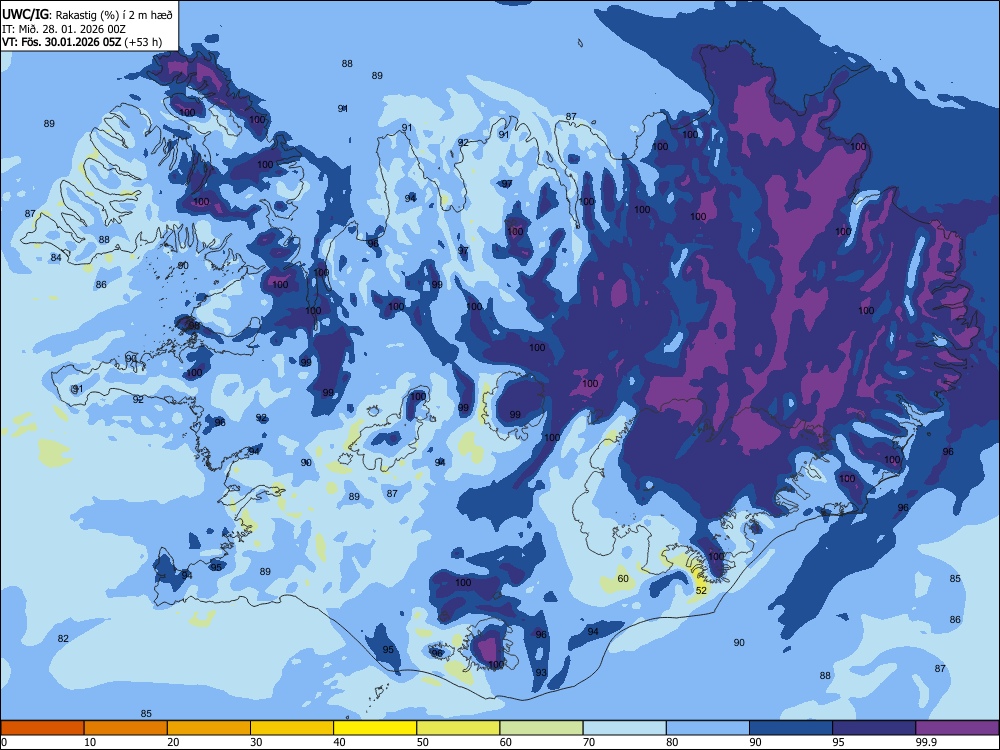Click the 70–80 pale blue legend swatch
Viewport: 1000px width, 750px height.
tap(624, 728)
